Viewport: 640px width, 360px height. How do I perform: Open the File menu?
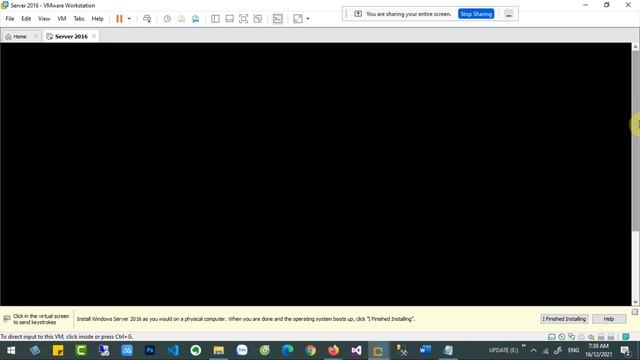(10, 19)
